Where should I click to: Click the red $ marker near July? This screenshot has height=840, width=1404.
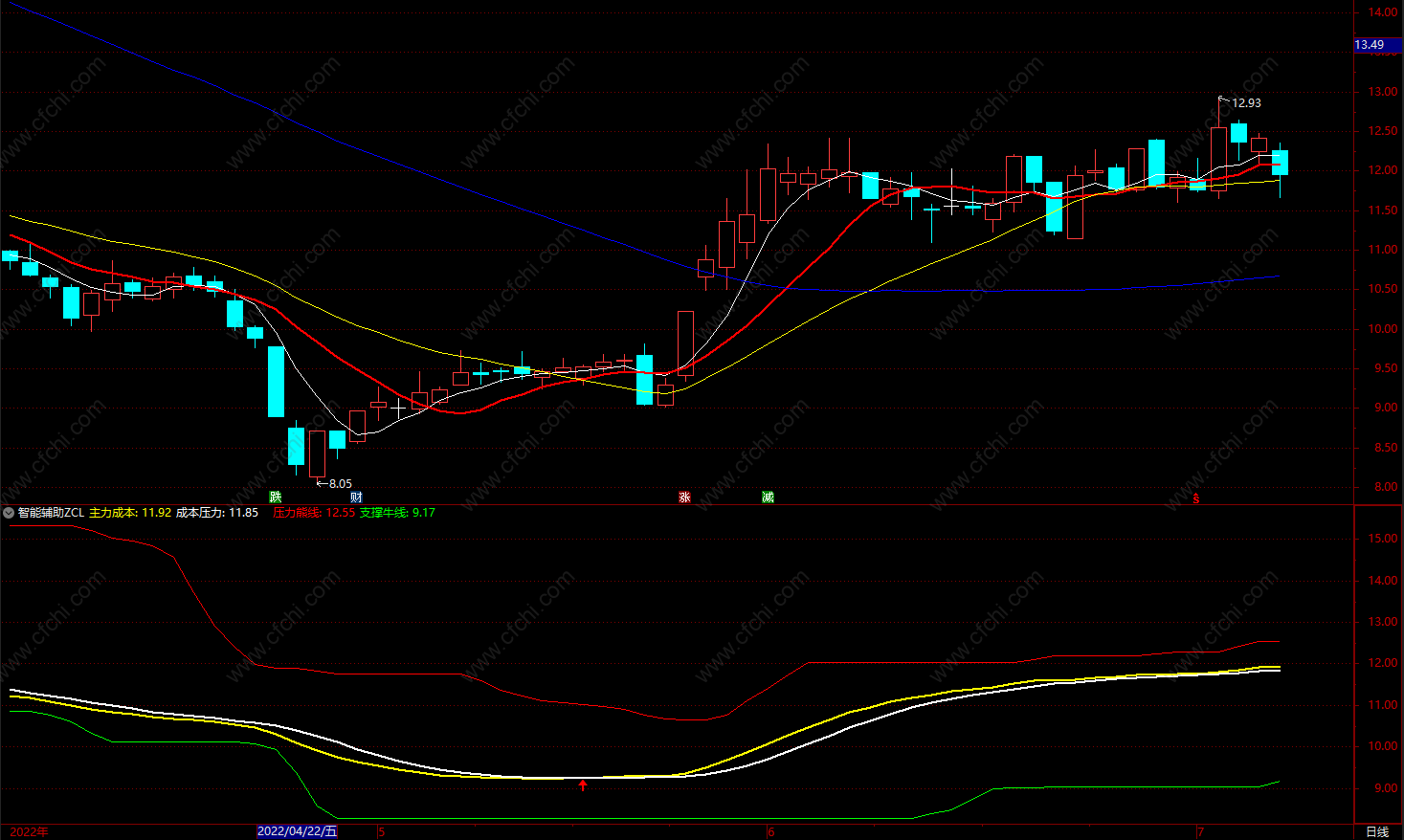1196,497
